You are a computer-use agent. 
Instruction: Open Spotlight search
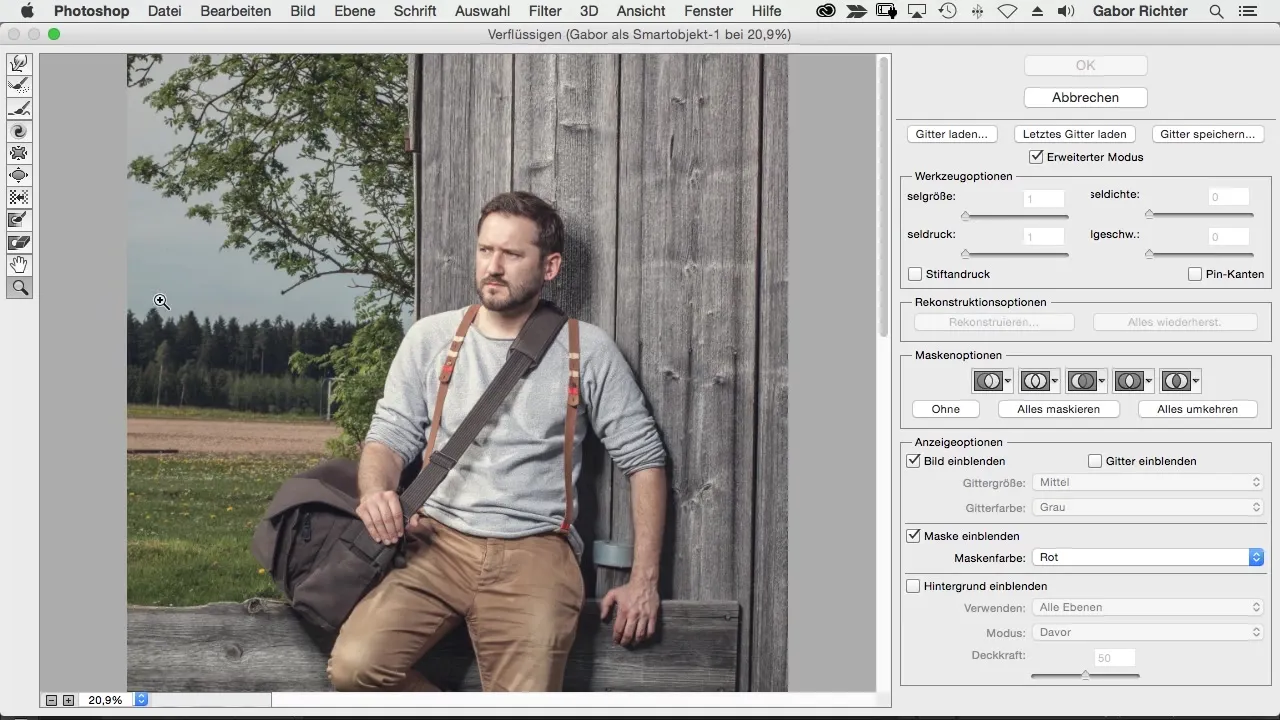point(1216,12)
